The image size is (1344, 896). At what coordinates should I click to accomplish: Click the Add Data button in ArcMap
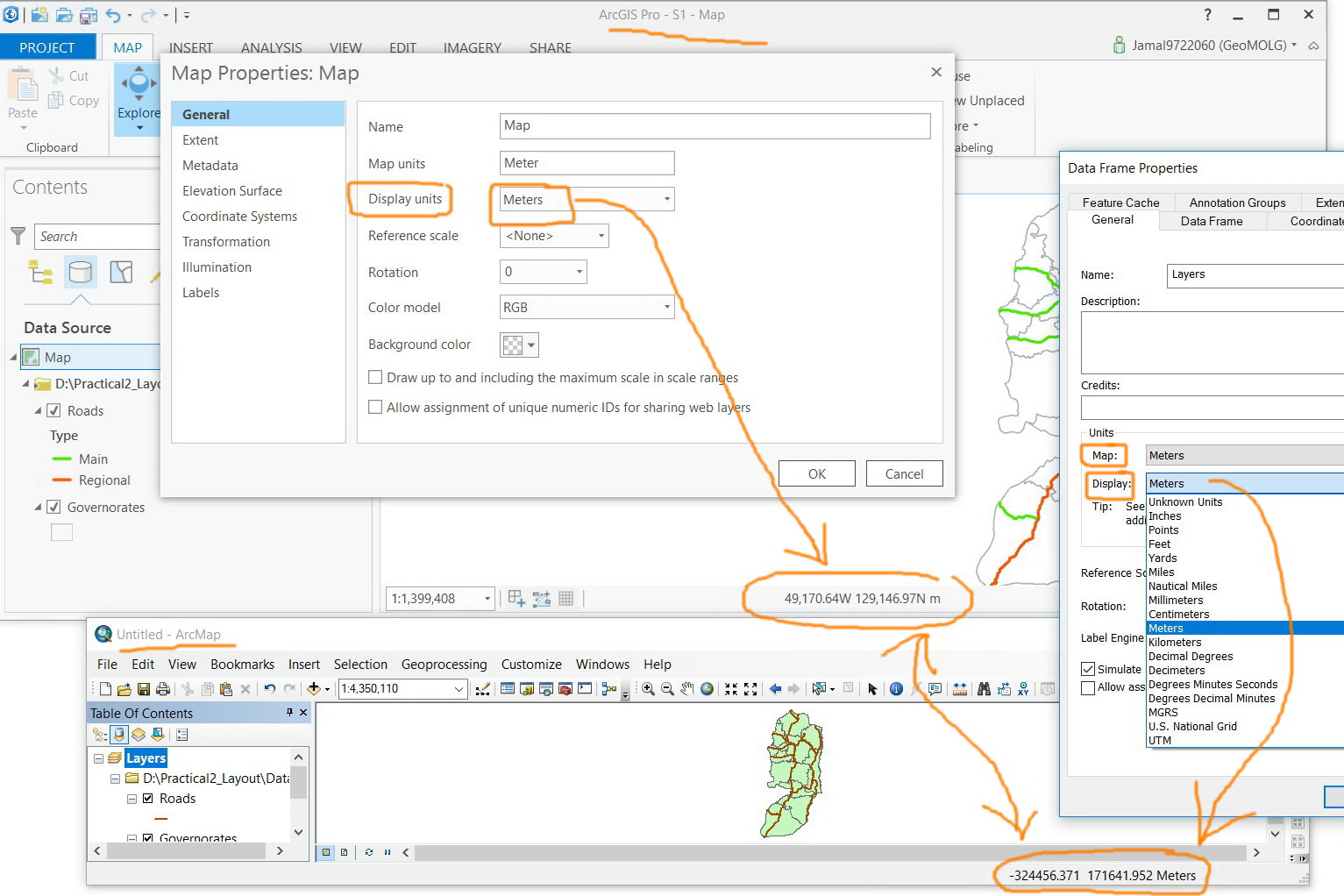point(313,689)
